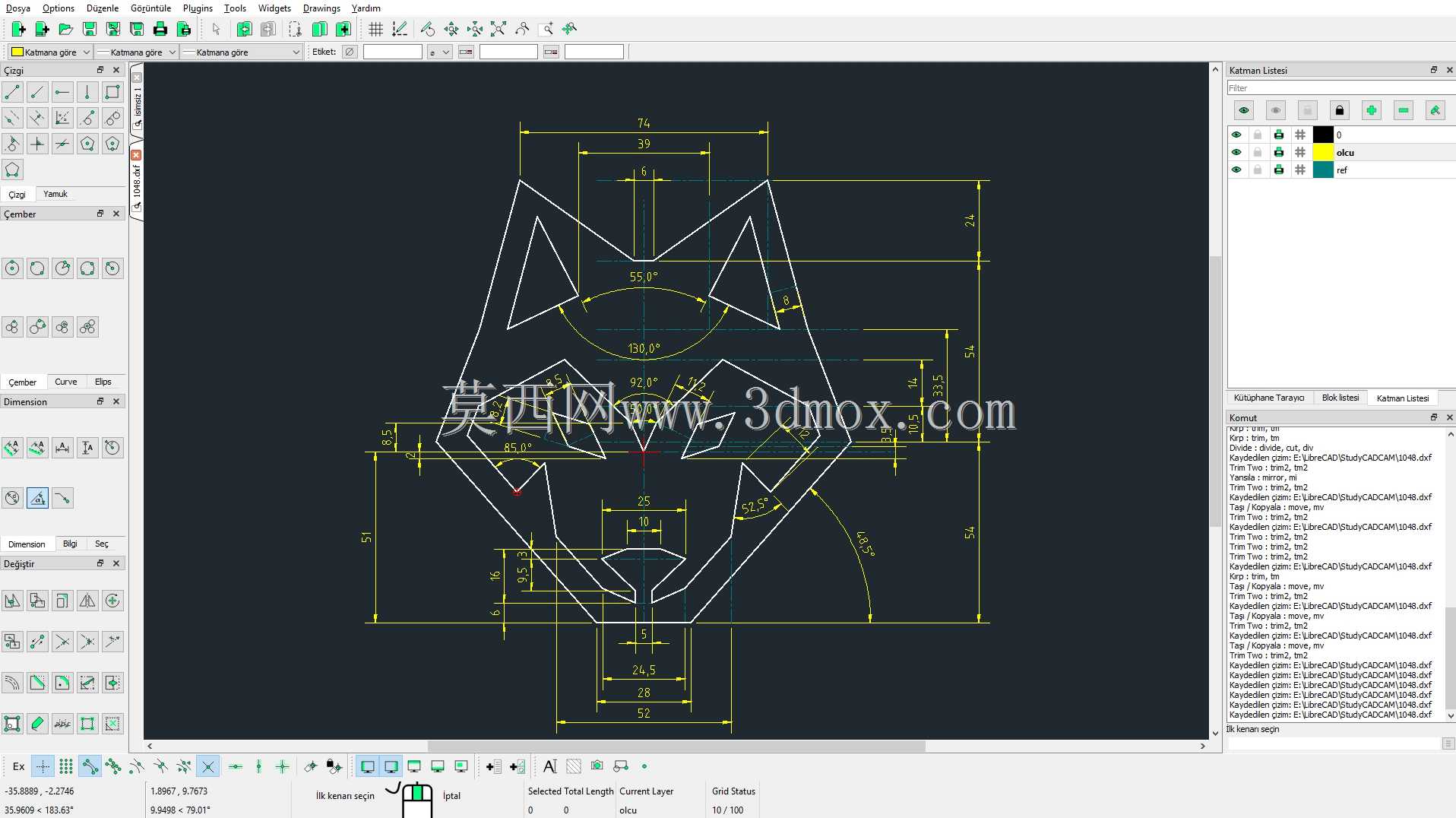The image size is (1456, 818).
Task: Click the Undo icon in toolbar
Action: coord(245,29)
